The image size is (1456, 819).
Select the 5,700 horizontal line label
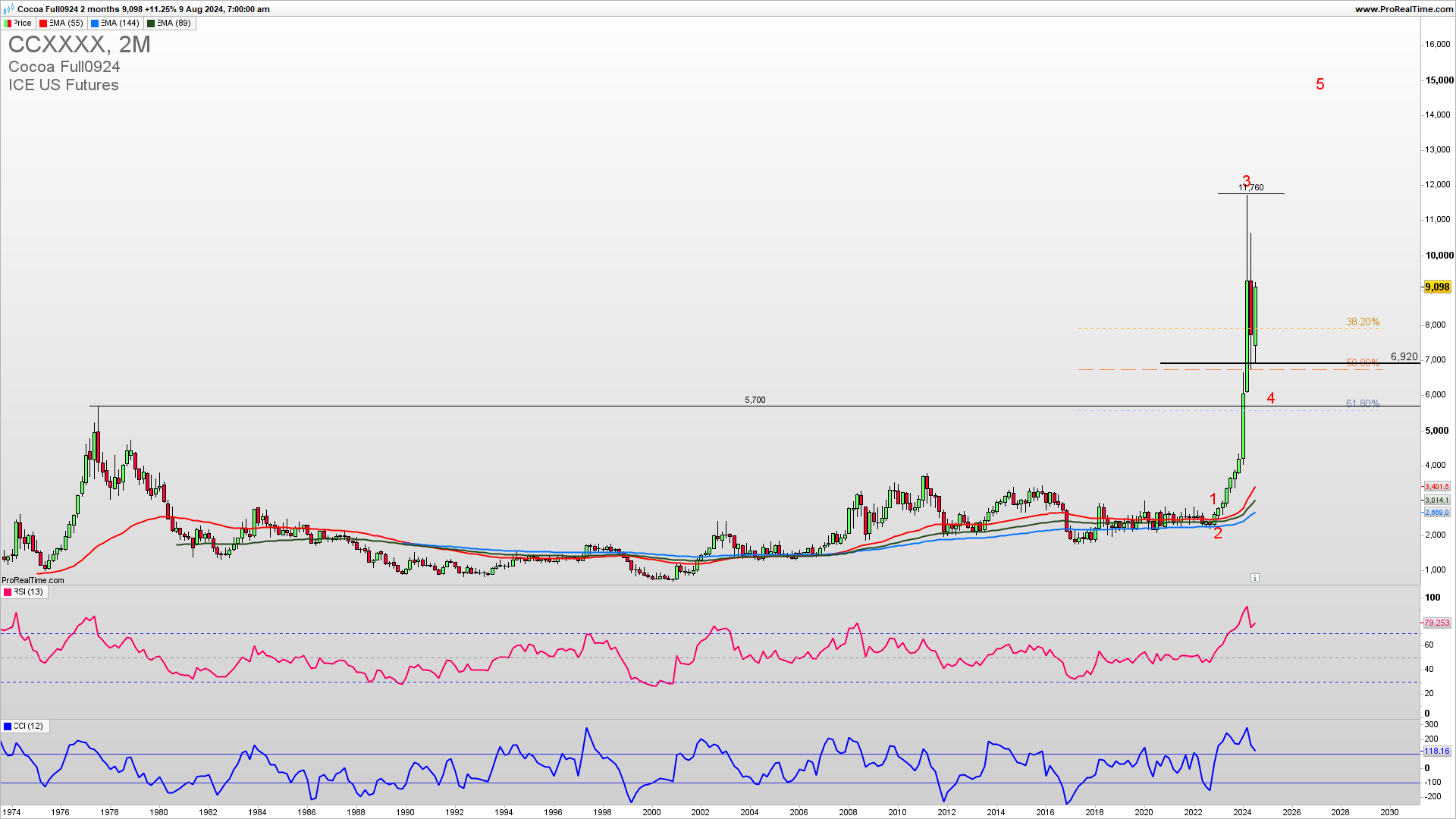click(x=755, y=400)
